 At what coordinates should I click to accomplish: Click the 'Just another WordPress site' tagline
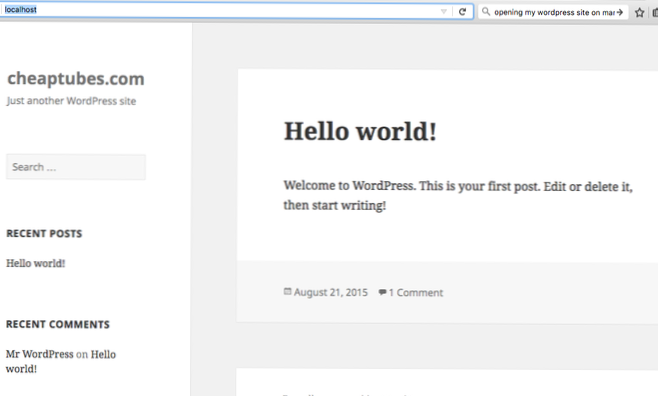tap(71, 101)
